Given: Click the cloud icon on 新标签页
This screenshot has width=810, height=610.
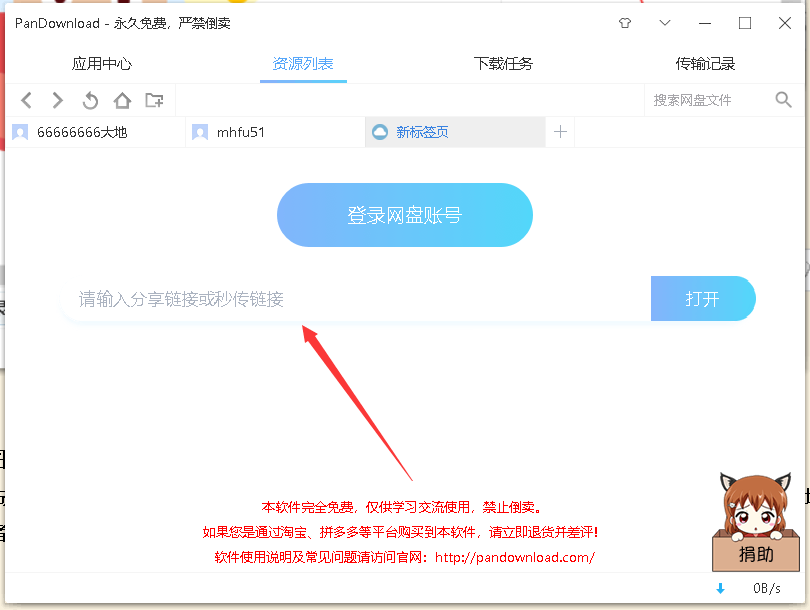Looking at the screenshot, I should 380,132.
